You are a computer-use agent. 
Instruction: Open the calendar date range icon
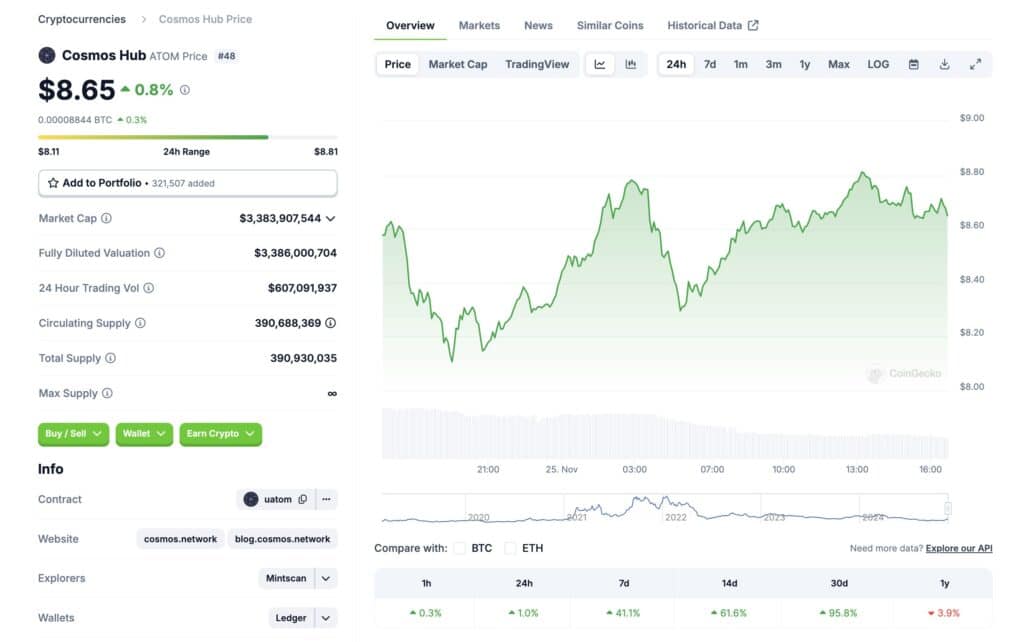(x=914, y=64)
